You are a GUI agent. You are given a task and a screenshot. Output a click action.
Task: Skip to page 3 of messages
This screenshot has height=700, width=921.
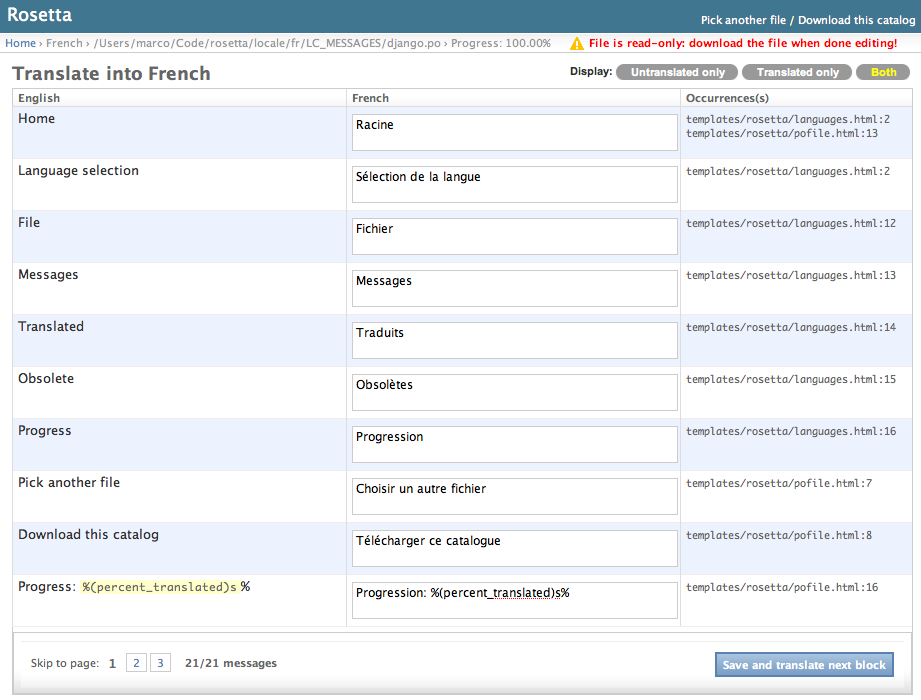pyautogui.click(x=161, y=663)
